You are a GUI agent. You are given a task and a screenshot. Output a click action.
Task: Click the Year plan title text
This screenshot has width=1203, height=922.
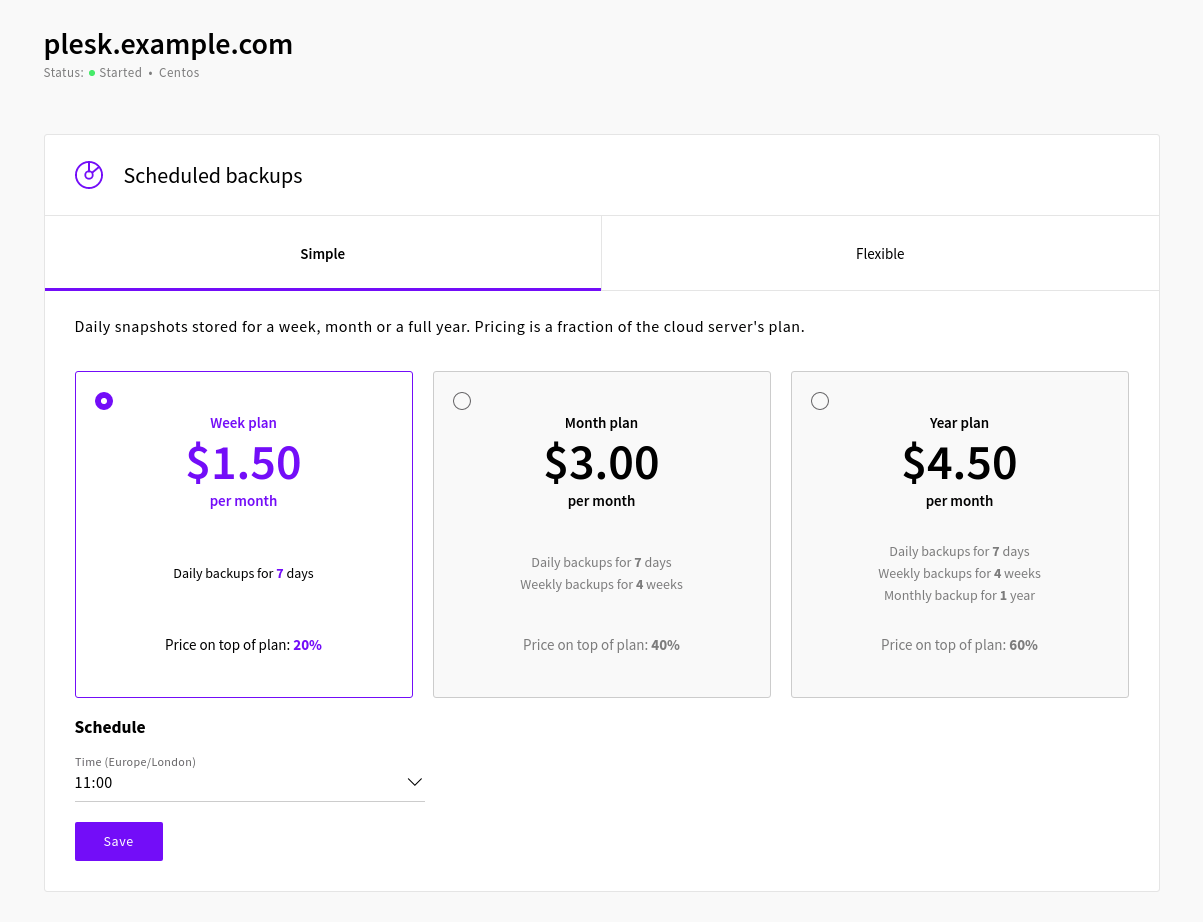(959, 423)
